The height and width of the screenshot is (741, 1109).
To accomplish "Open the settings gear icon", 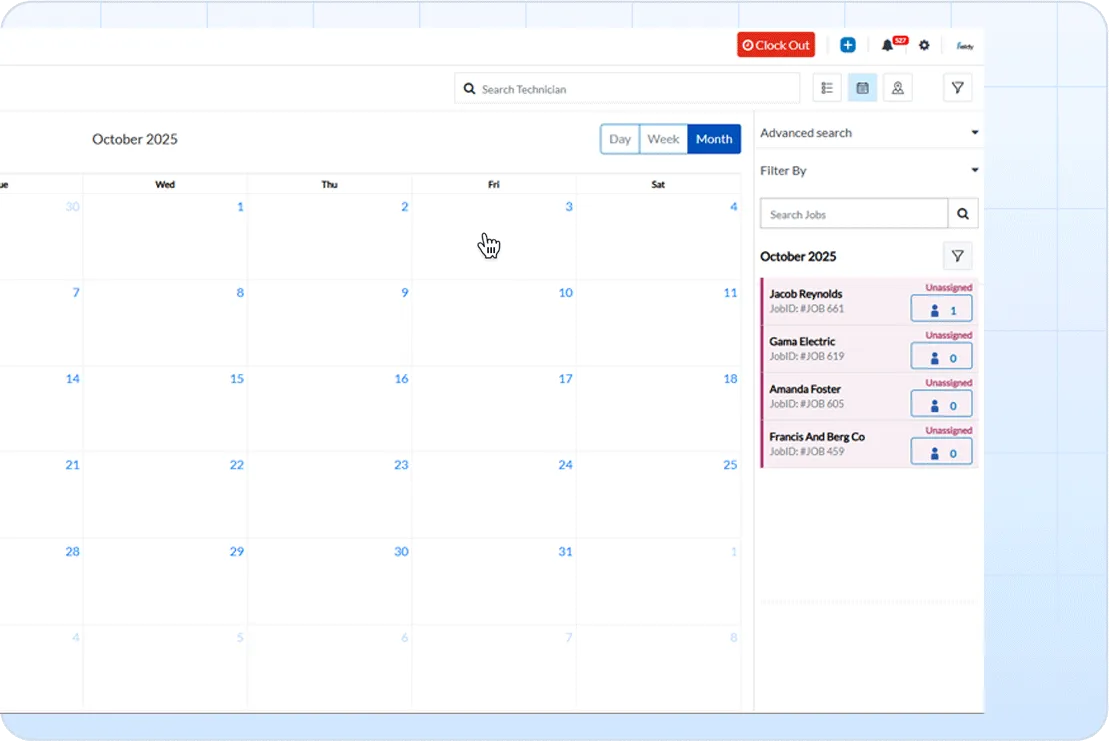I will click(x=924, y=45).
